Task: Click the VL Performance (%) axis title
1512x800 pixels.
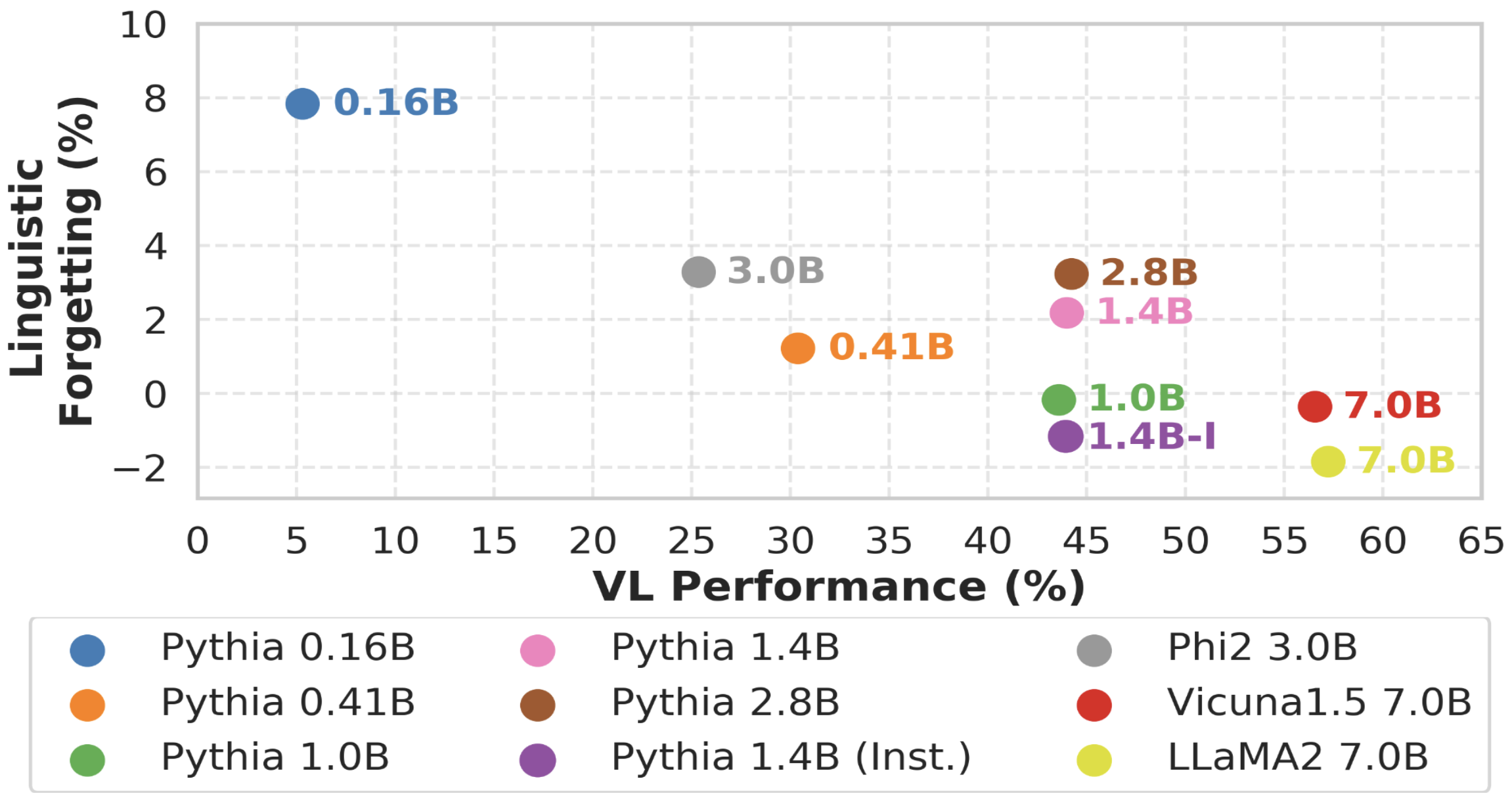Action: (x=839, y=586)
